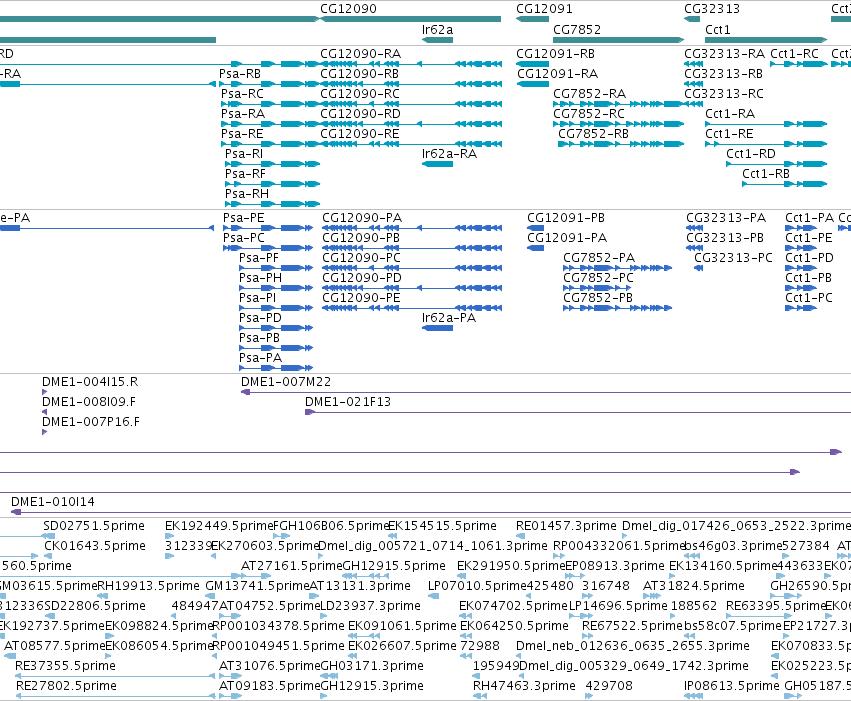Select the Psa-RB transcript label
The width and height of the screenshot is (851, 701).
coord(240,74)
